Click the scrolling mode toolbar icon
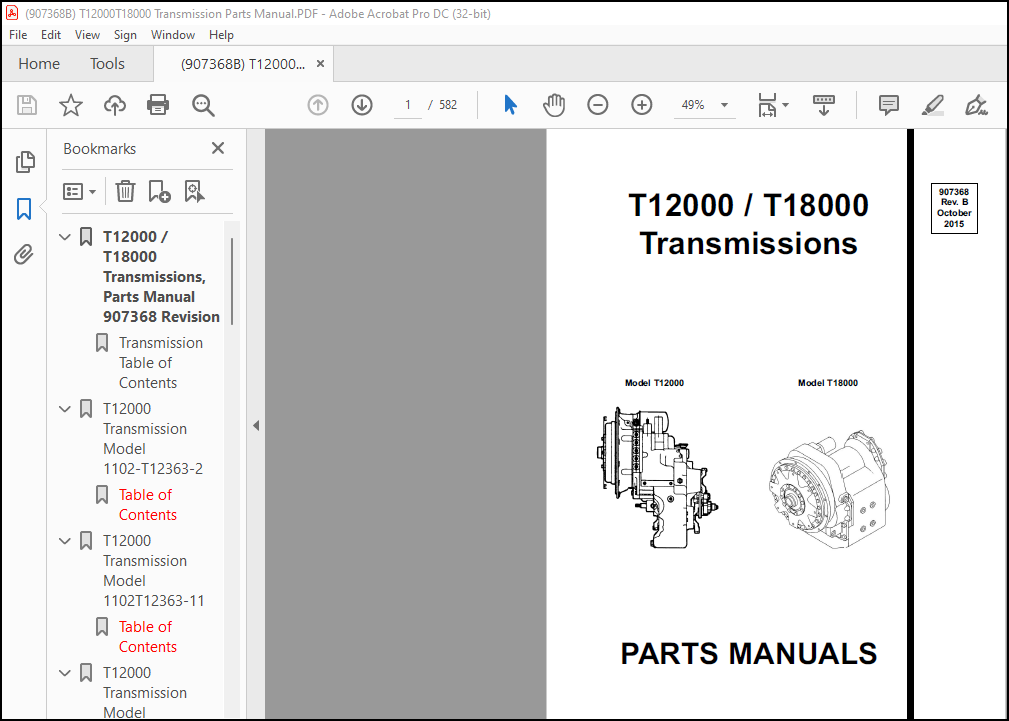The height and width of the screenshot is (721, 1009). click(824, 105)
